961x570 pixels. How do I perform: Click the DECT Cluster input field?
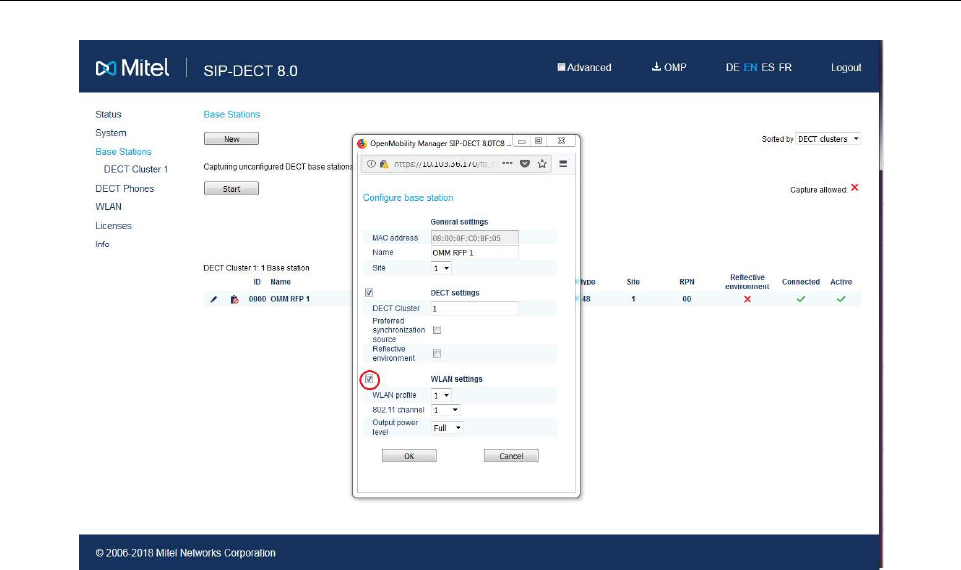(x=475, y=308)
